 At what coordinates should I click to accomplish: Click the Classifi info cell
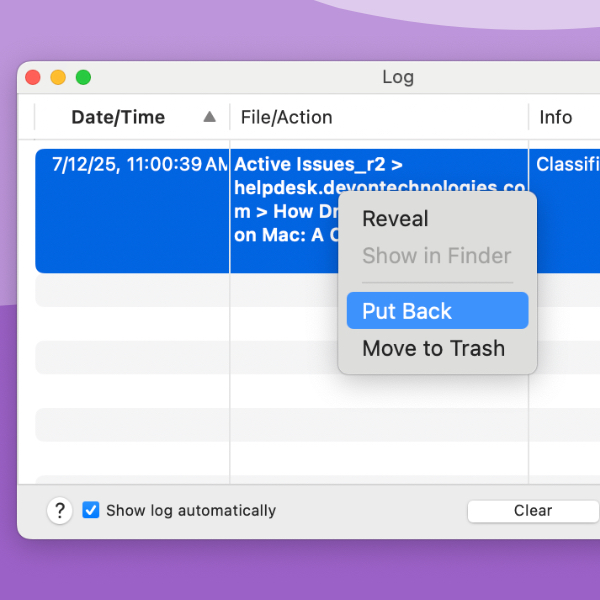click(567, 165)
